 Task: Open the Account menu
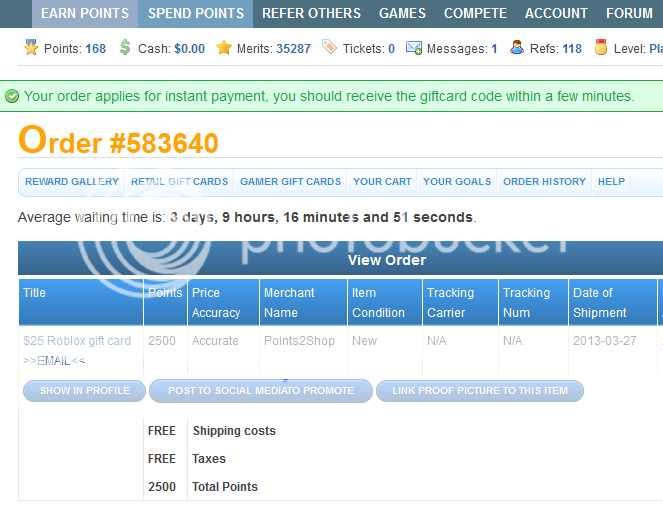[x=556, y=14]
